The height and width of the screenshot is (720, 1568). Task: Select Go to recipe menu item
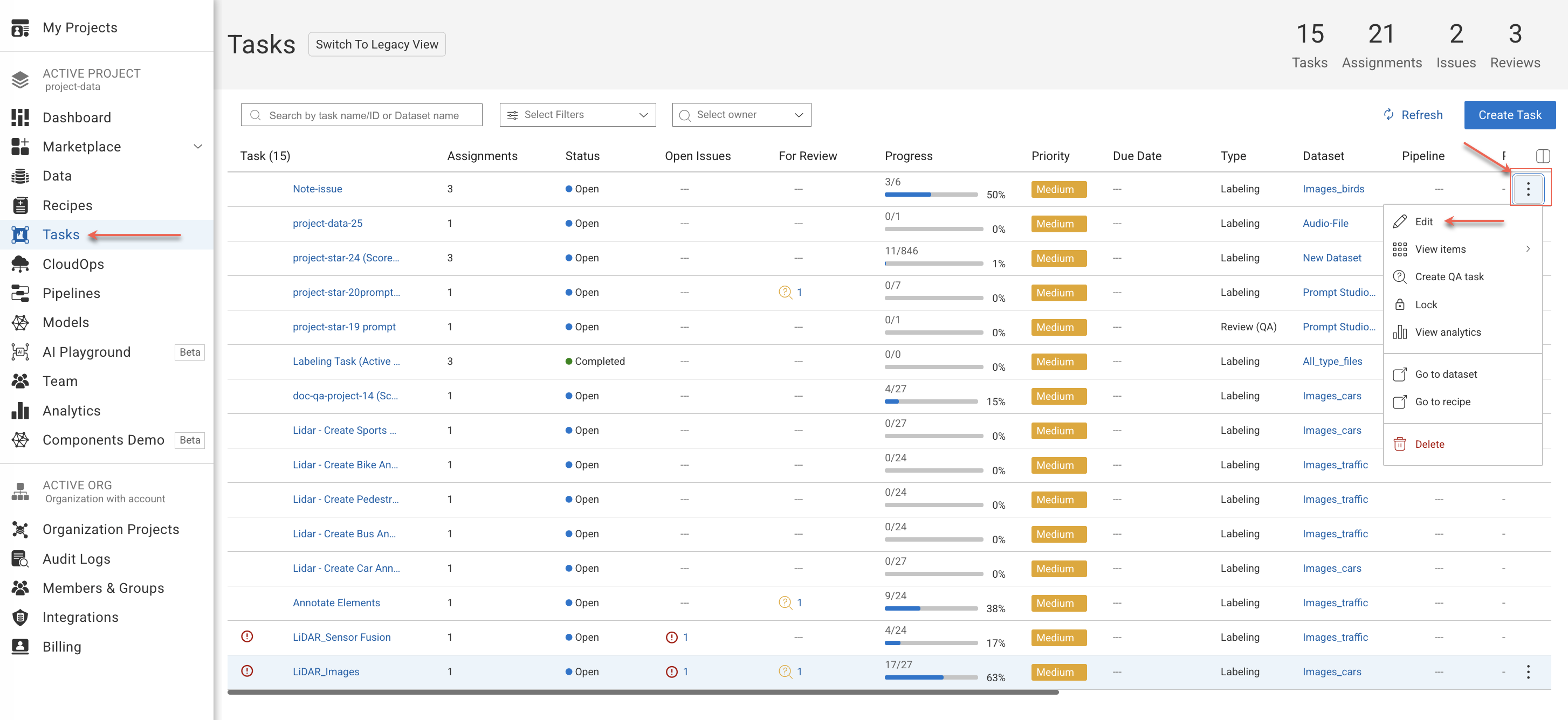1463,401
